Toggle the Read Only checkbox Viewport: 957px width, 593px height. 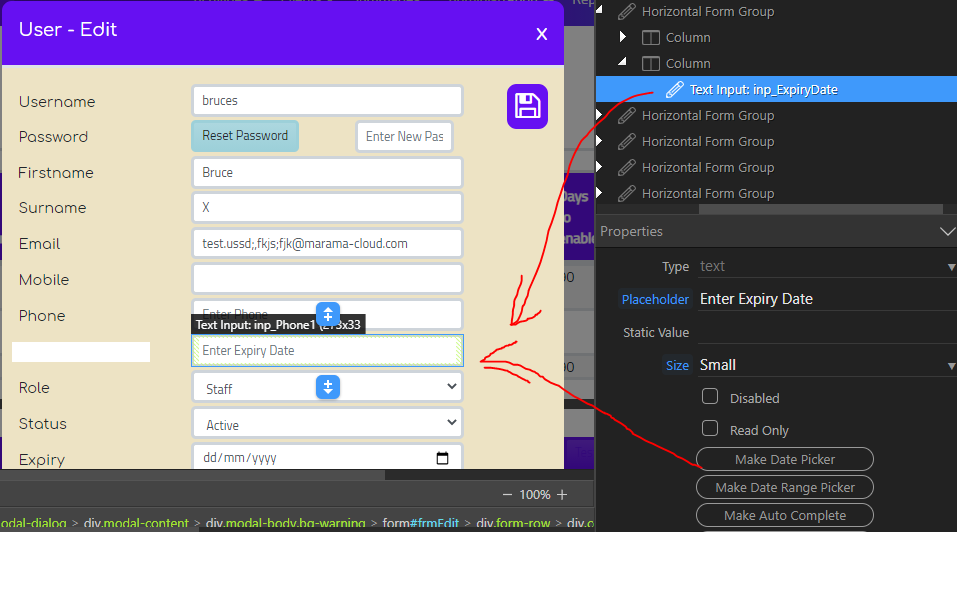tap(710, 428)
